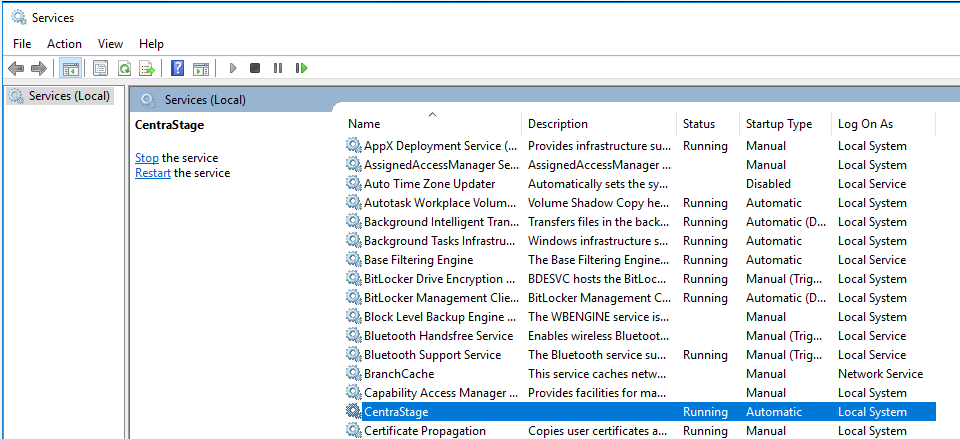Viewport: 960px width, 439px height.
Task: Open the Action menu
Action: (x=64, y=43)
